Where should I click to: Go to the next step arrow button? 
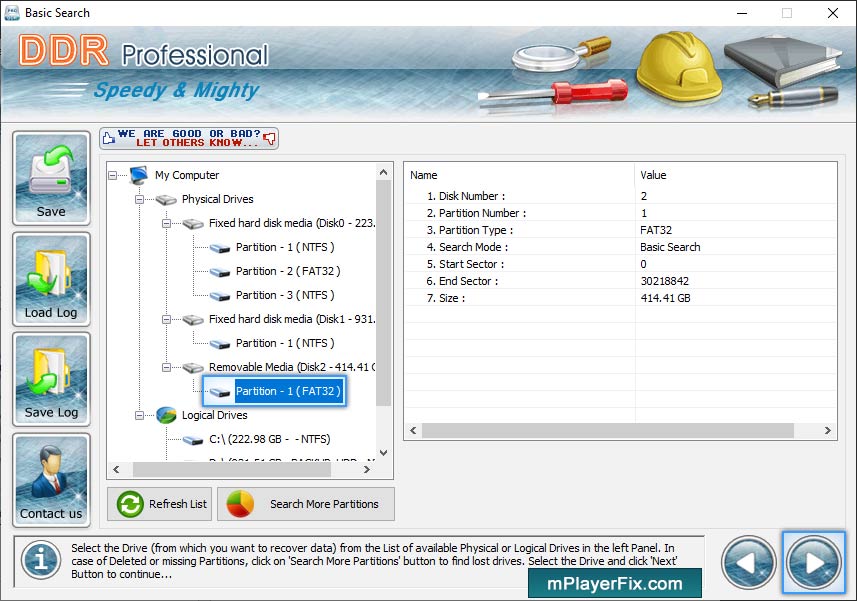tap(814, 562)
